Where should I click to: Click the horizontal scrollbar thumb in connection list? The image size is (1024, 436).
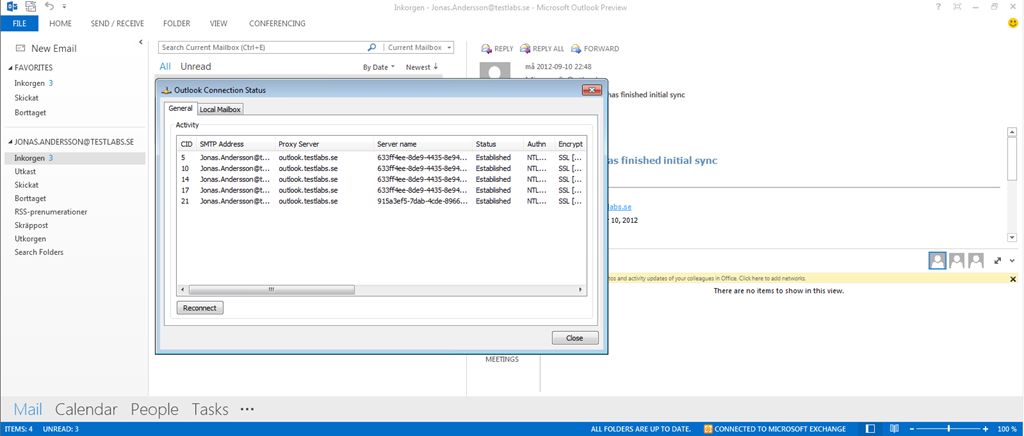click(271, 289)
